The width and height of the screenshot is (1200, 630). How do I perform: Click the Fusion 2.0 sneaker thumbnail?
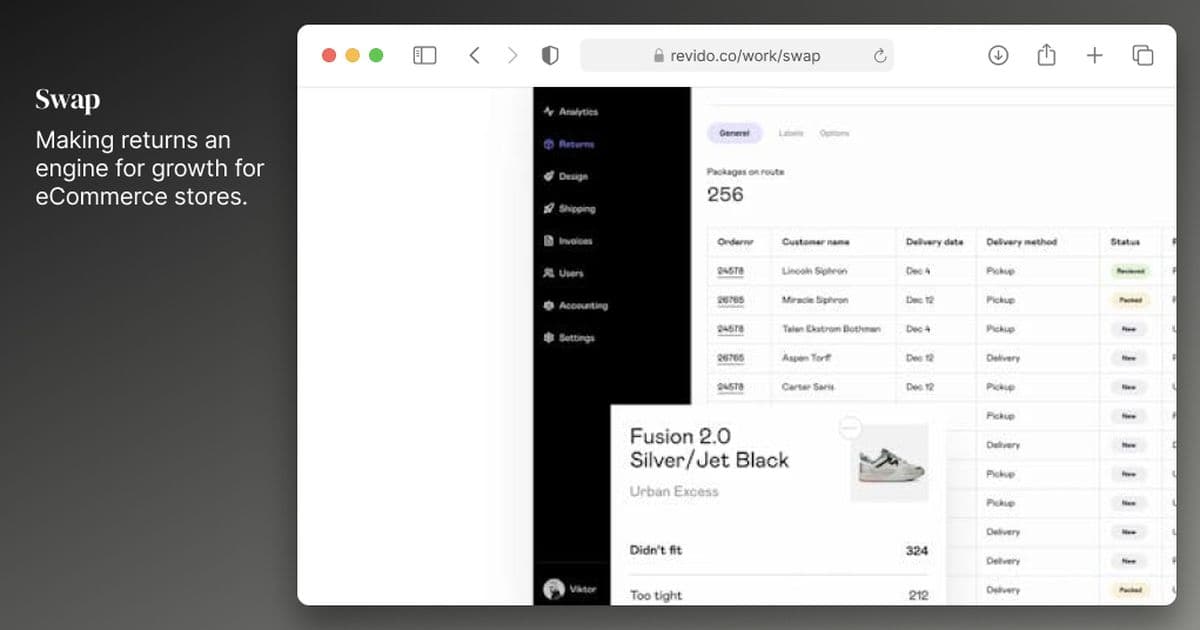[889, 463]
